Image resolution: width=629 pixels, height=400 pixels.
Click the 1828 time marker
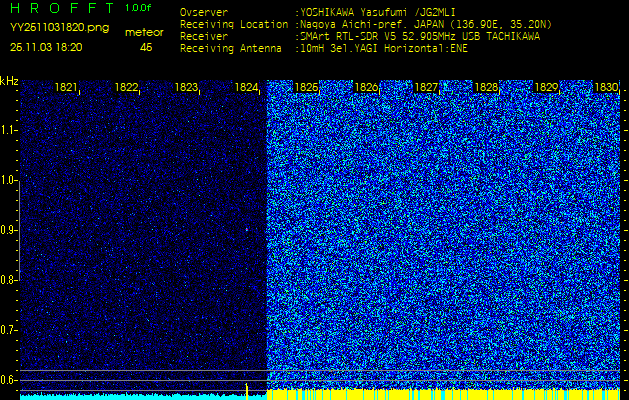tap(486, 87)
